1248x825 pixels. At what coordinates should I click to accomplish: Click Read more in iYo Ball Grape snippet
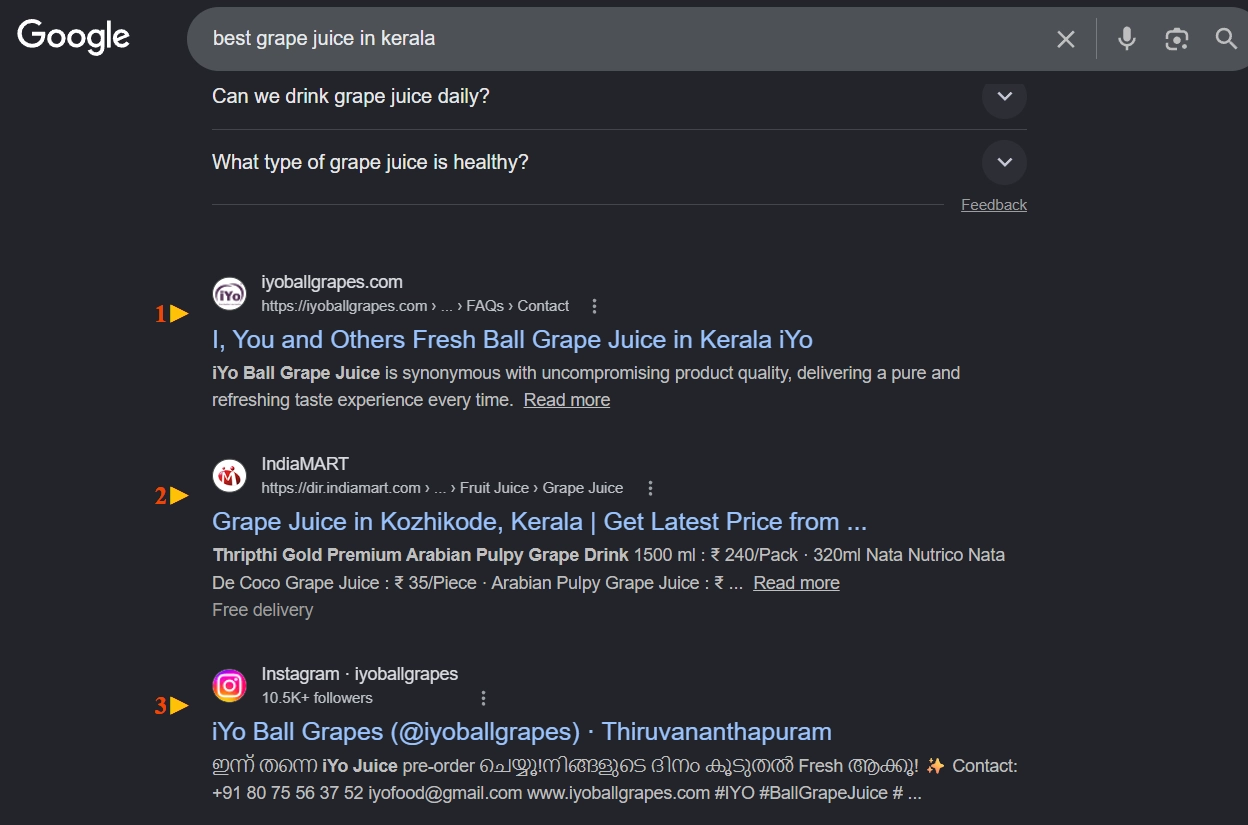click(566, 400)
